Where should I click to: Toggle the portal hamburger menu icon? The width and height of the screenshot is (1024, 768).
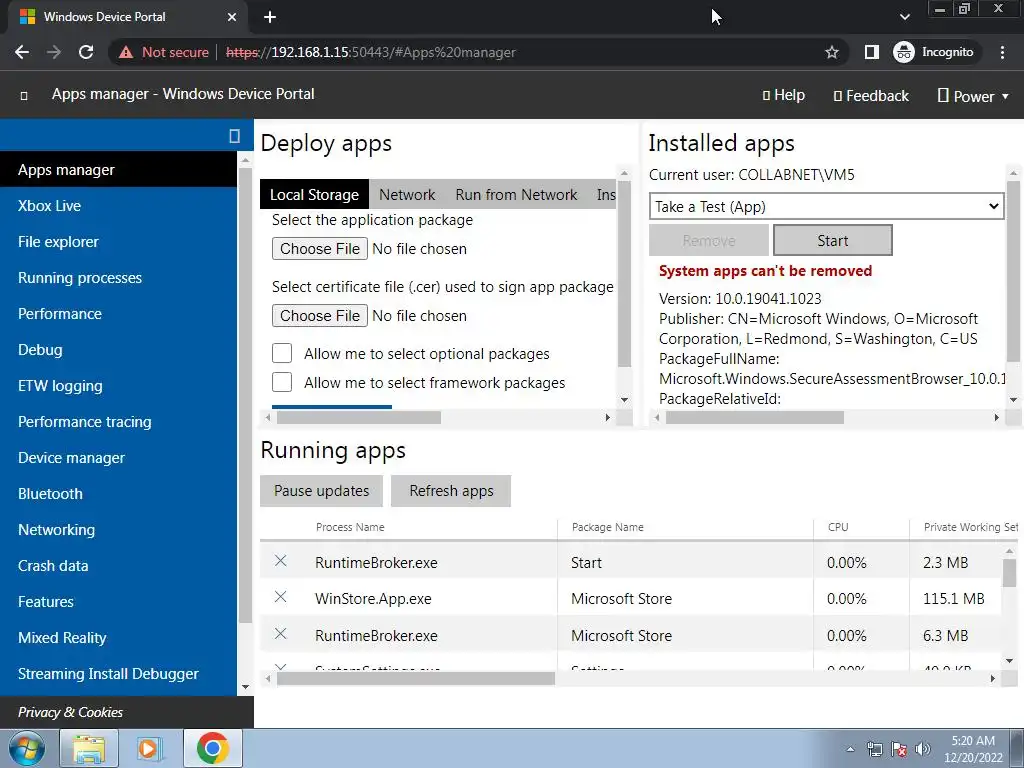(24, 96)
